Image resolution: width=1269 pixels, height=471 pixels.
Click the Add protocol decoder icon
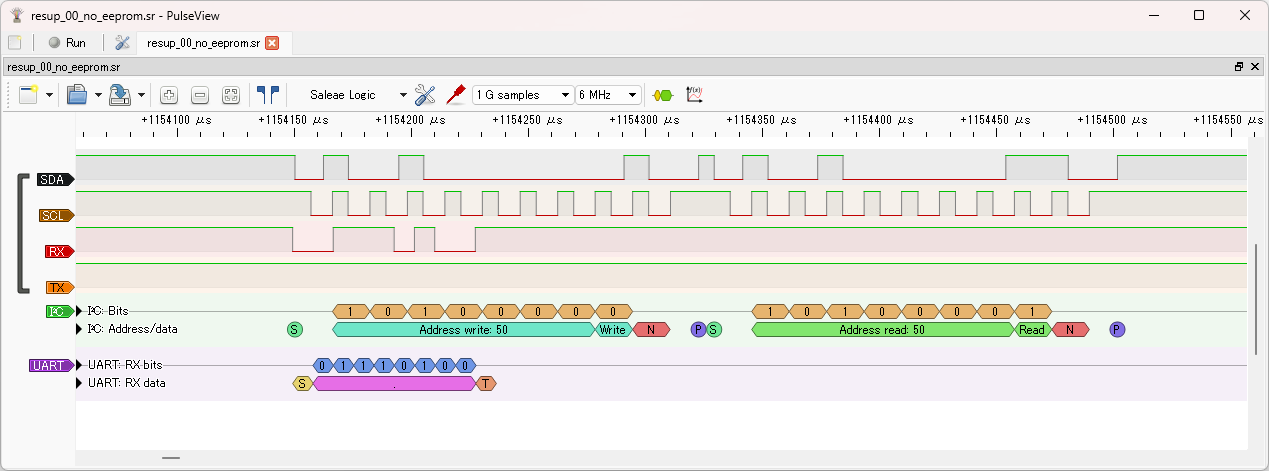tap(662, 95)
